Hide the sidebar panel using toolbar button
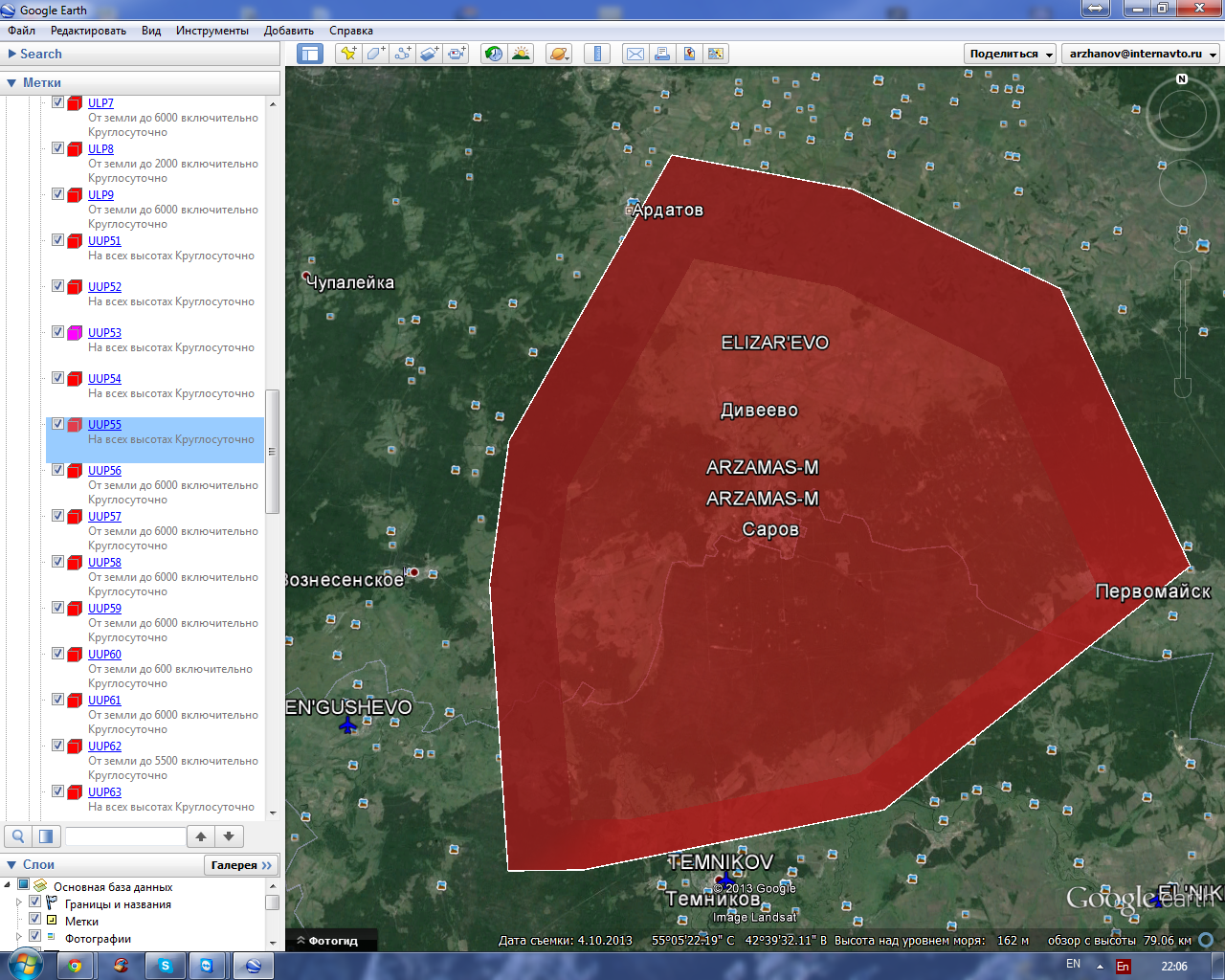The height and width of the screenshot is (980, 1225). (x=309, y=54)
